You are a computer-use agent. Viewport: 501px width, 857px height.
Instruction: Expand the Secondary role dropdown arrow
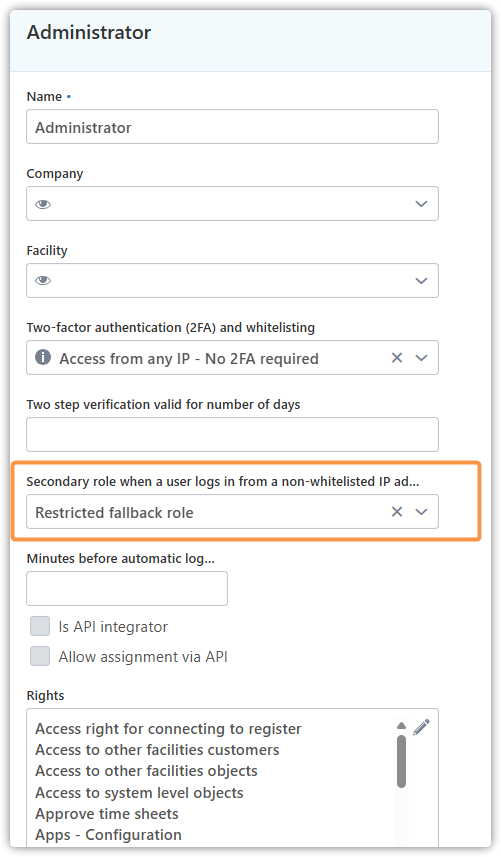[421, 512]
